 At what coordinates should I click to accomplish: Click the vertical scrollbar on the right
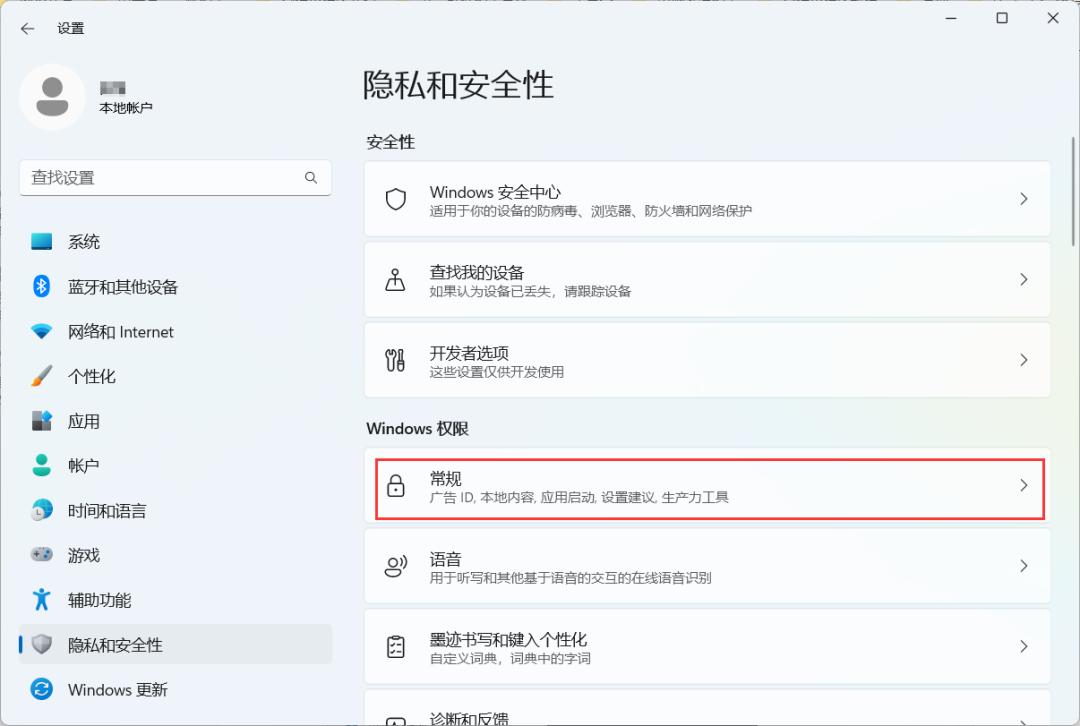1073,191
